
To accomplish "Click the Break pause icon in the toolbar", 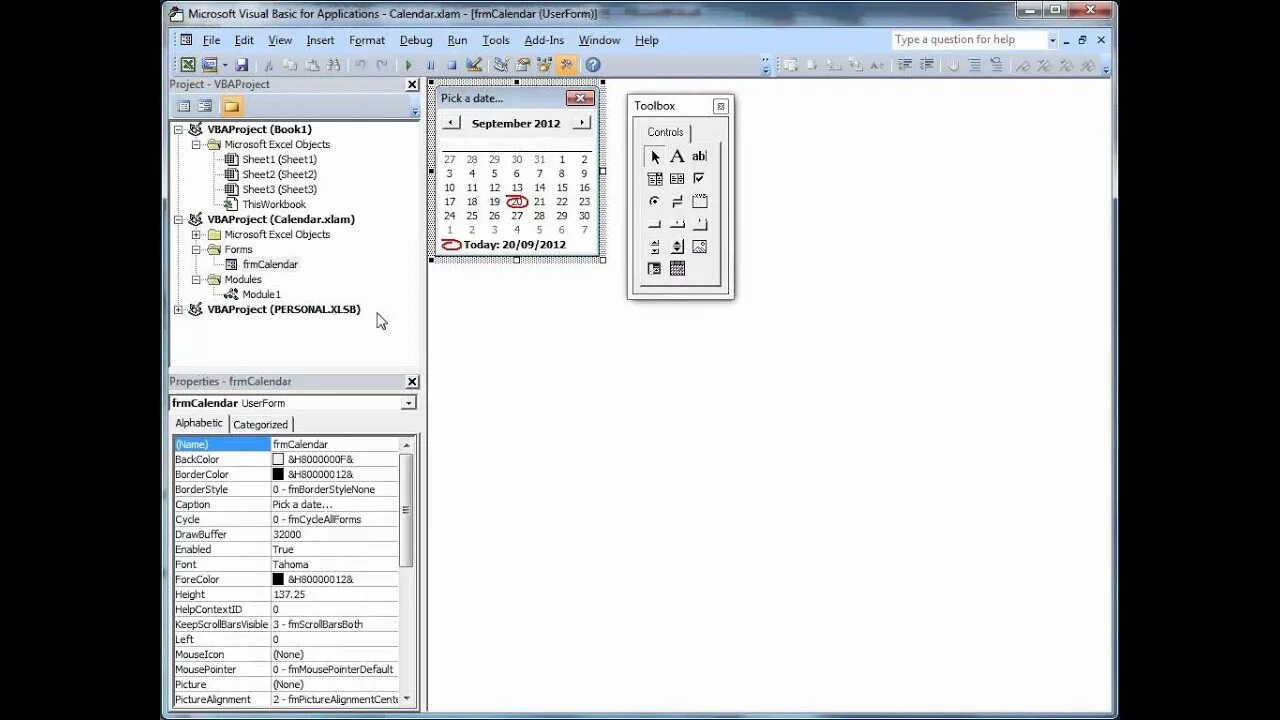I will pos(430,65).
